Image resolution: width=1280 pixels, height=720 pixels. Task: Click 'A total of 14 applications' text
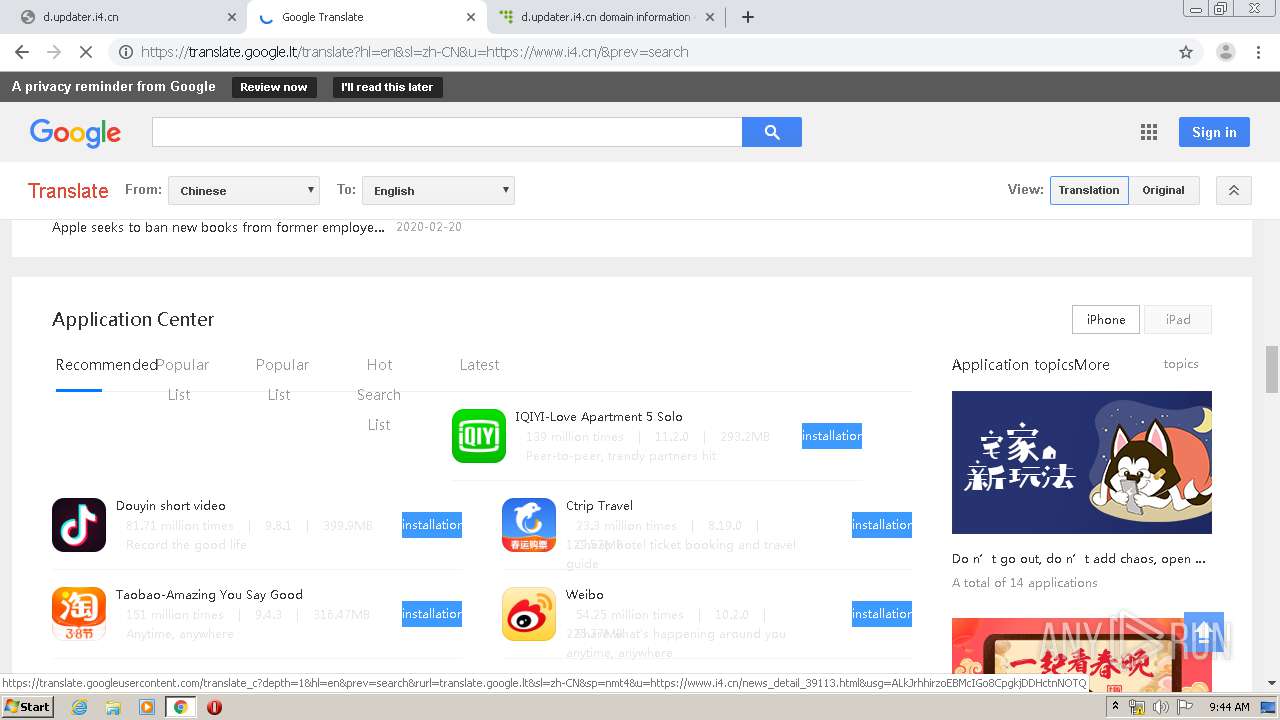point(1025,583)
